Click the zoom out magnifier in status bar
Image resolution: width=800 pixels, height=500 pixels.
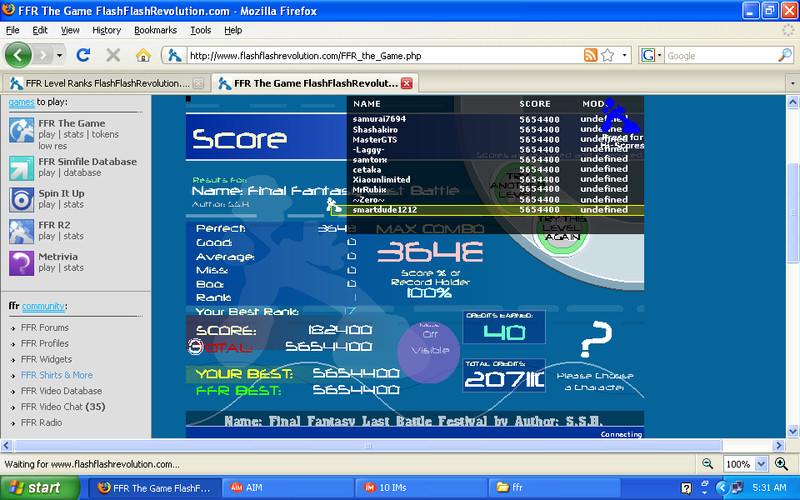708,464
